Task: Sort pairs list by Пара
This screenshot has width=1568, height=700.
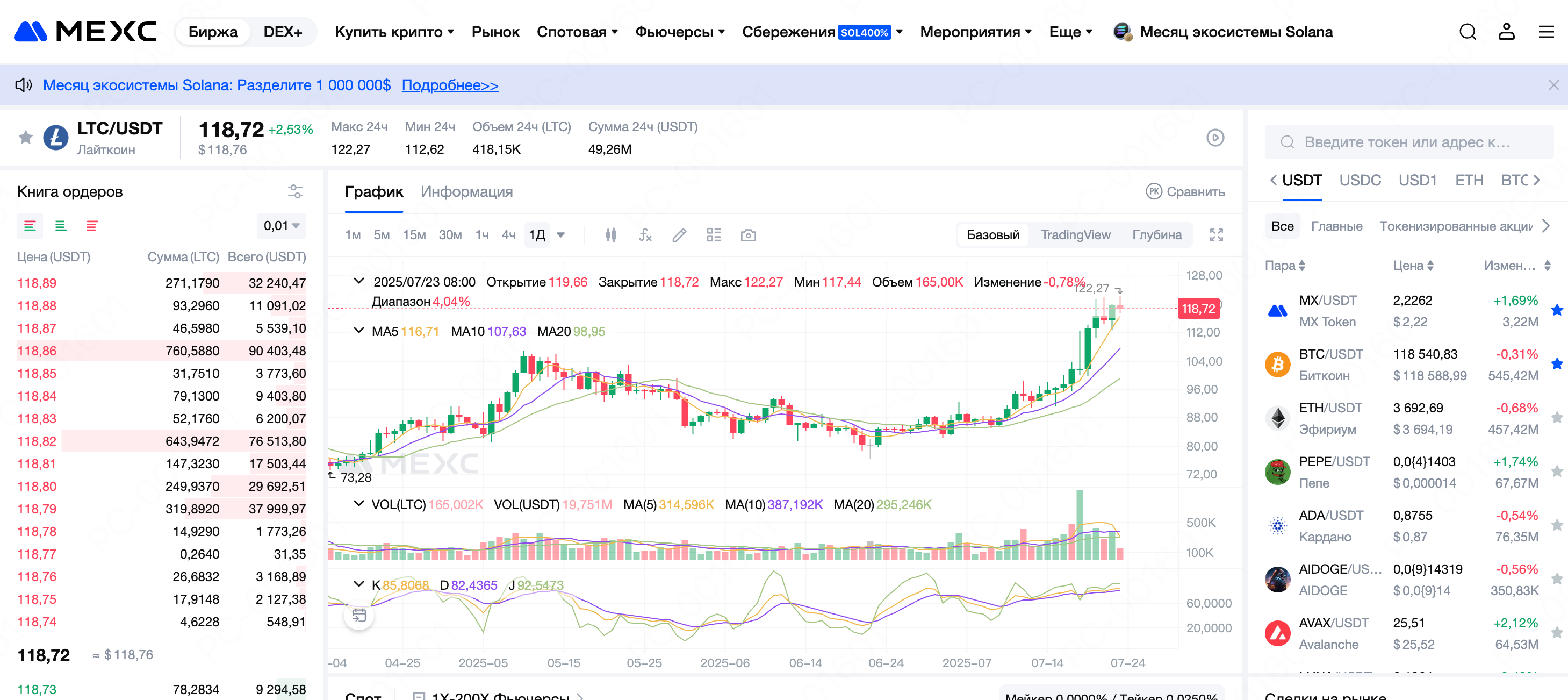Action: coord(1284,266)
